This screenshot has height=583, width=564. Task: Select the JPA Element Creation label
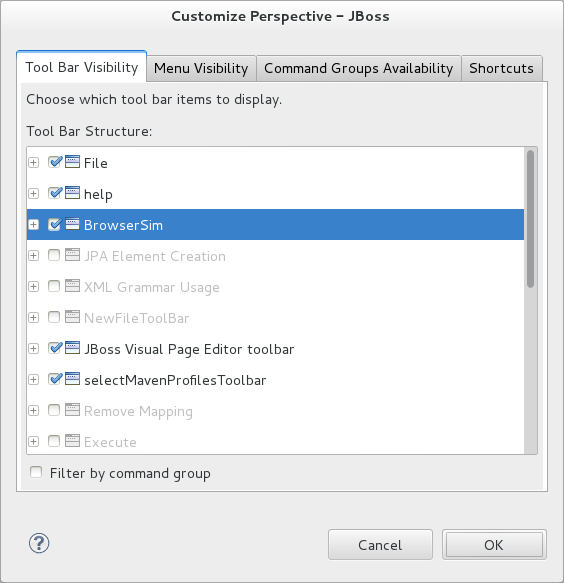155,256
